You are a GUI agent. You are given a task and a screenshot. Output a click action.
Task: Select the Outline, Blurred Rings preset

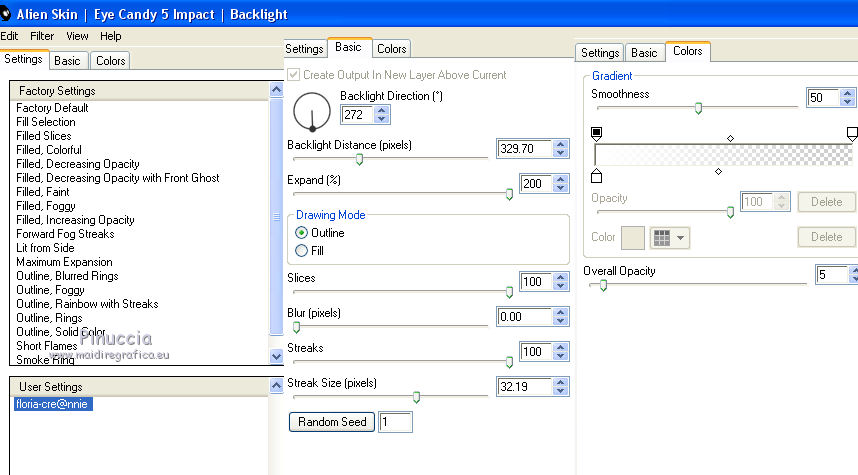pyautogui.click(x=67, y=276)
